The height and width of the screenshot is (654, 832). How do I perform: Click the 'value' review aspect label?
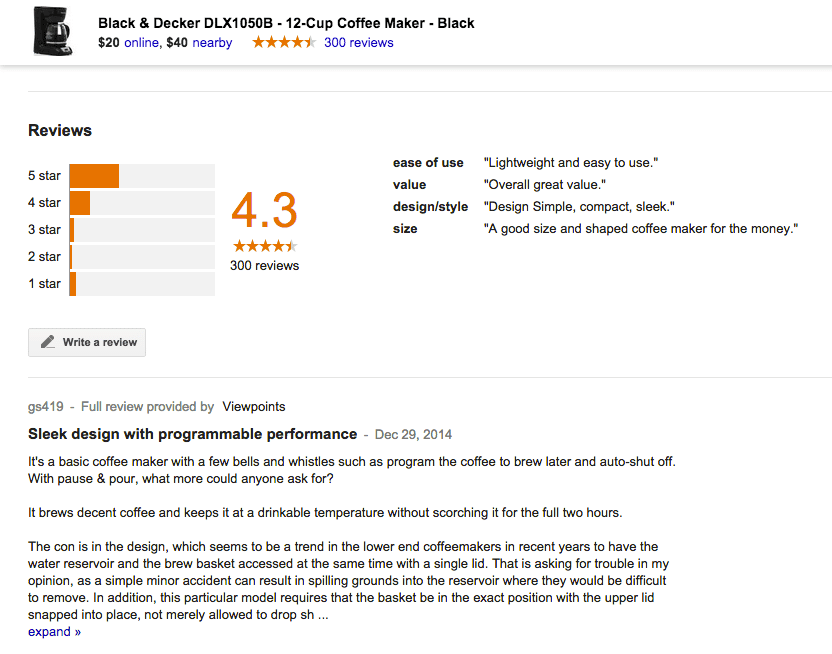410,185
